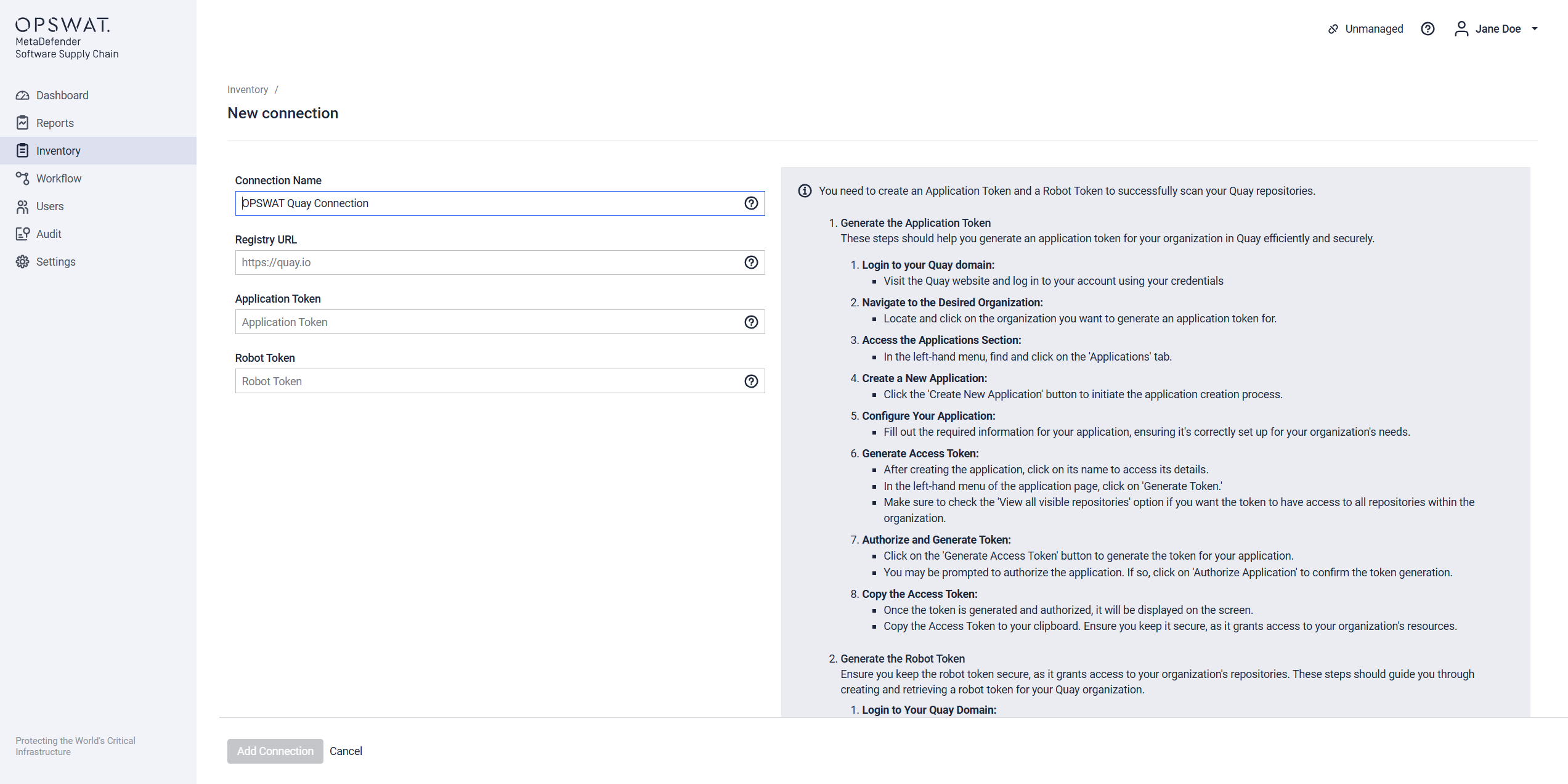Cancel the new connection form
The width and height of the screenshot is (1568, 784).
(346, 751)
